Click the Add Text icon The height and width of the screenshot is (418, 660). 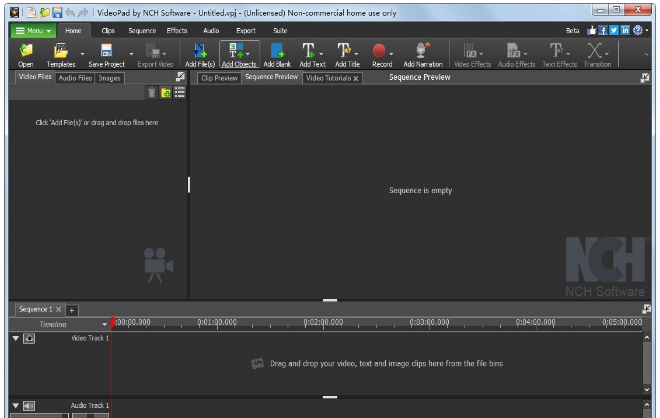[310, 50]
